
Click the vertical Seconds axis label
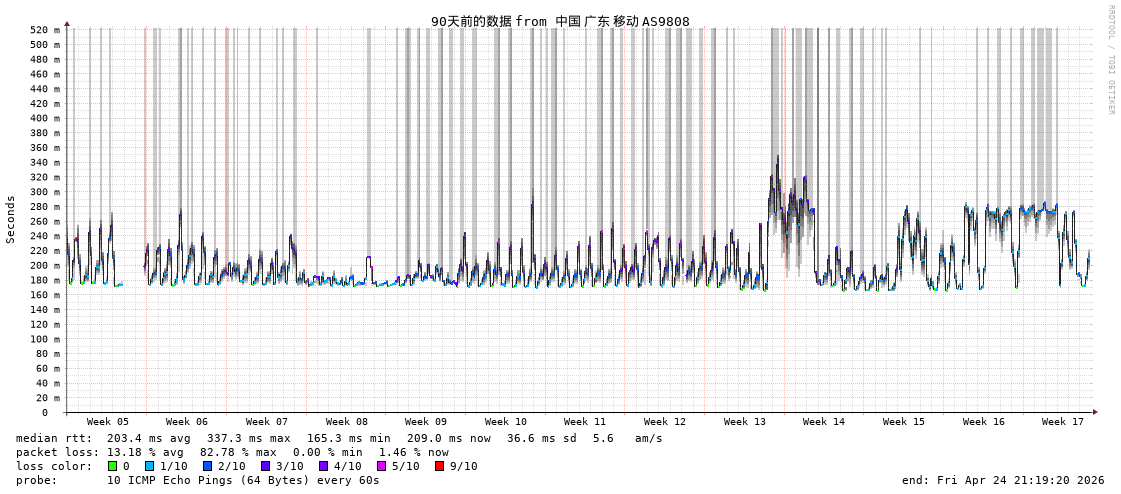click(11, 219)
